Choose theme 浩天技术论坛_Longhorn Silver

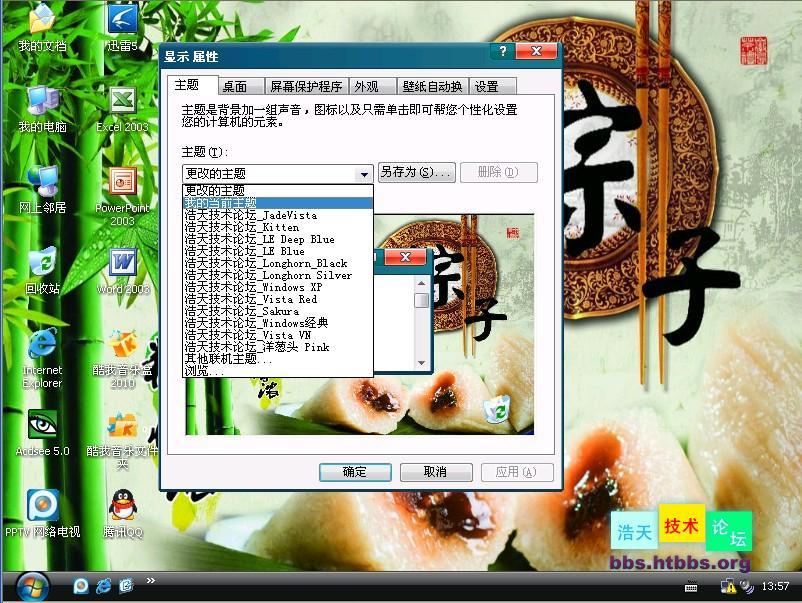(278, 275)
